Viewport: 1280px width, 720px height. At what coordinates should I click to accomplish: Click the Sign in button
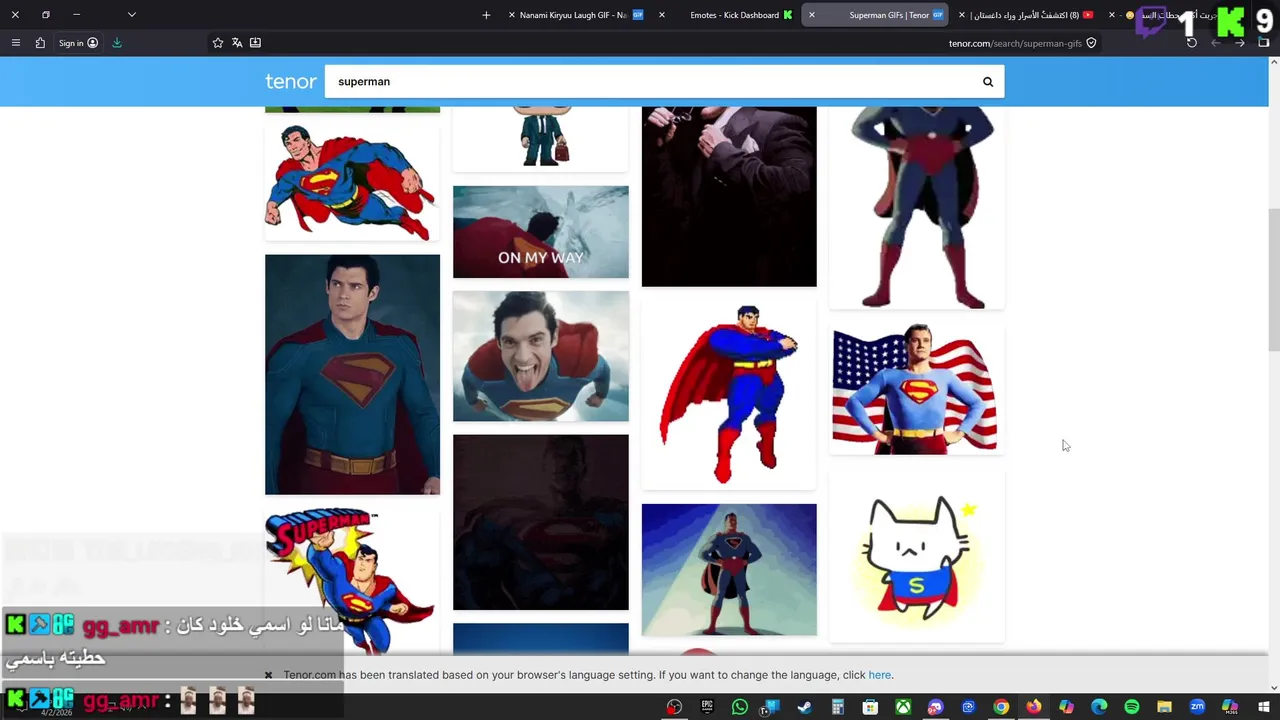click(x=78, y=43)
